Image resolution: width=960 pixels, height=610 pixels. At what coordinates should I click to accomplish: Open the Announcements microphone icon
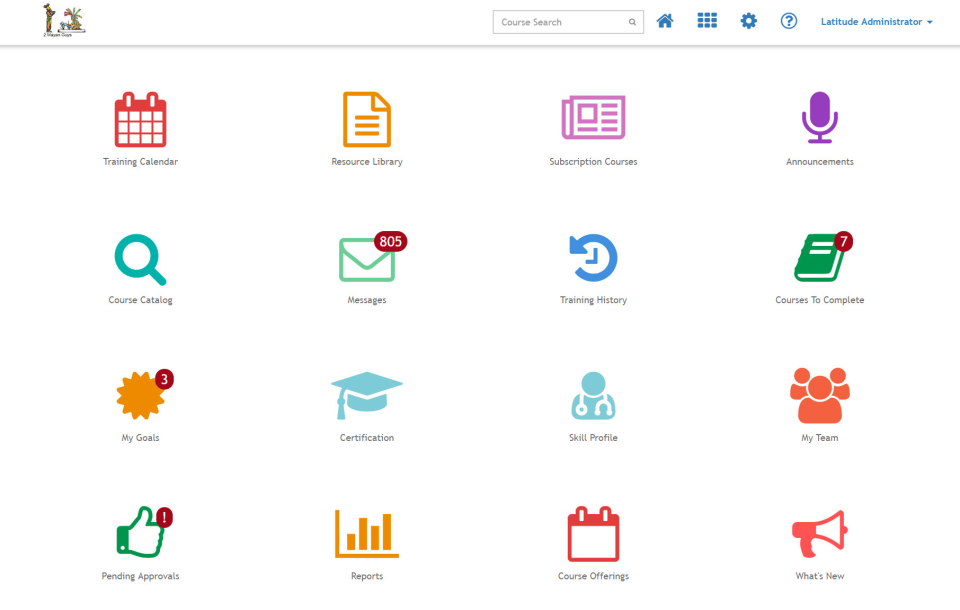tap(819, 118)
